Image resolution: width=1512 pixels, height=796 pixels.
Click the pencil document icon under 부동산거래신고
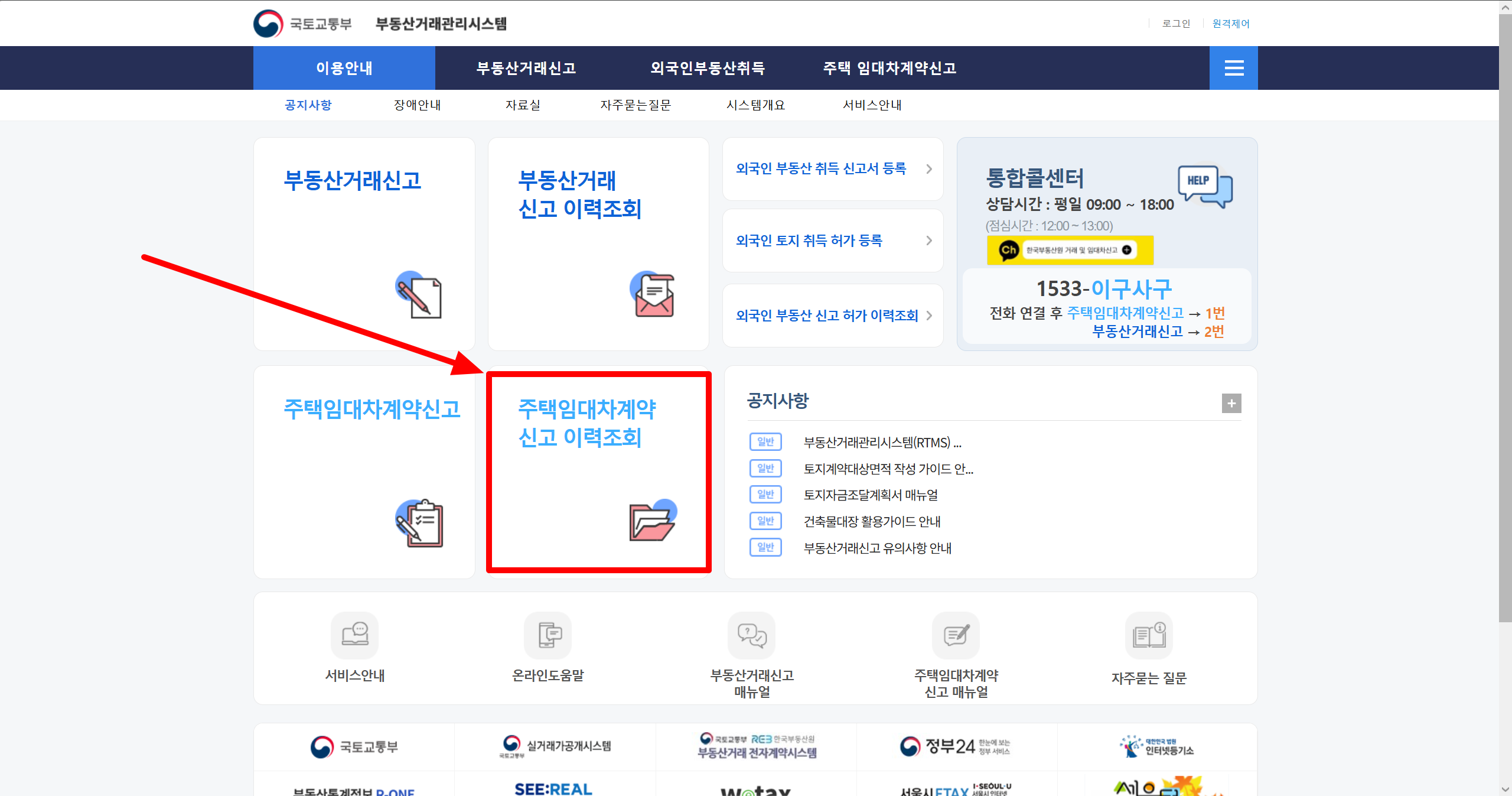click(419, 295)
